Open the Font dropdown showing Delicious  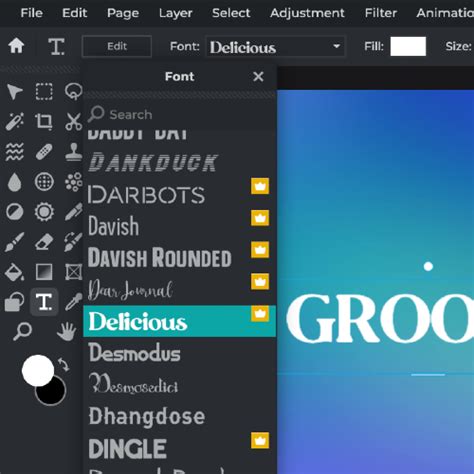[x=275, y=46]
